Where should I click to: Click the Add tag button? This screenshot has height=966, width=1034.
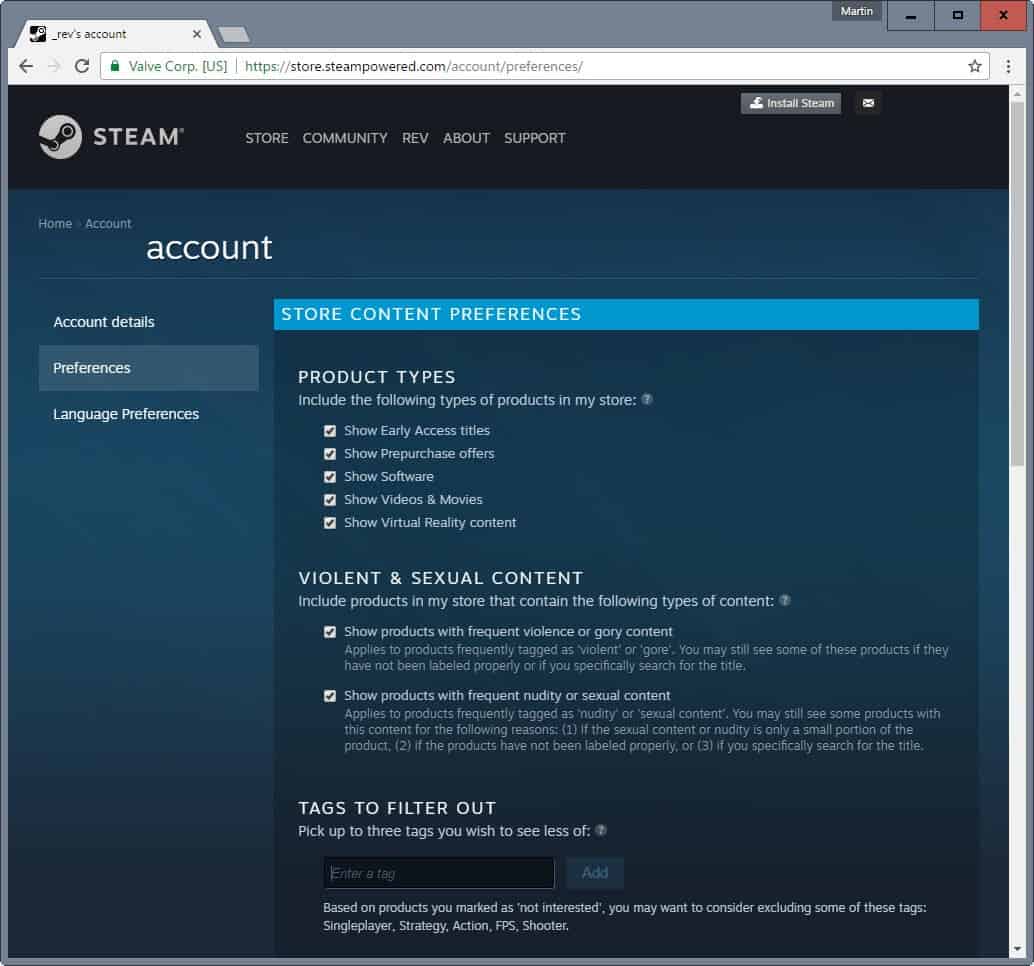[595, 872]
